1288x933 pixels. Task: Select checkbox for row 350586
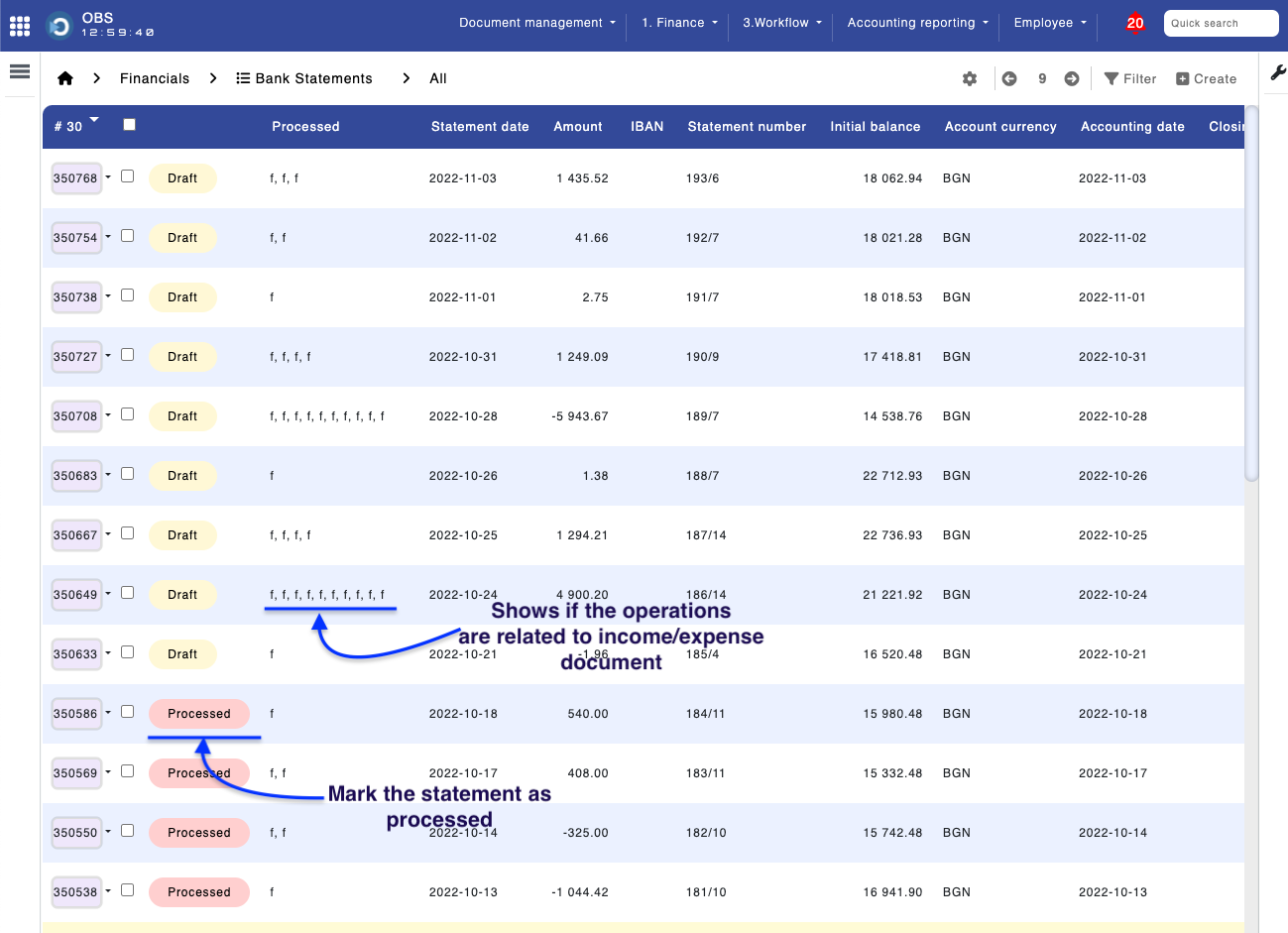[127, 712]
